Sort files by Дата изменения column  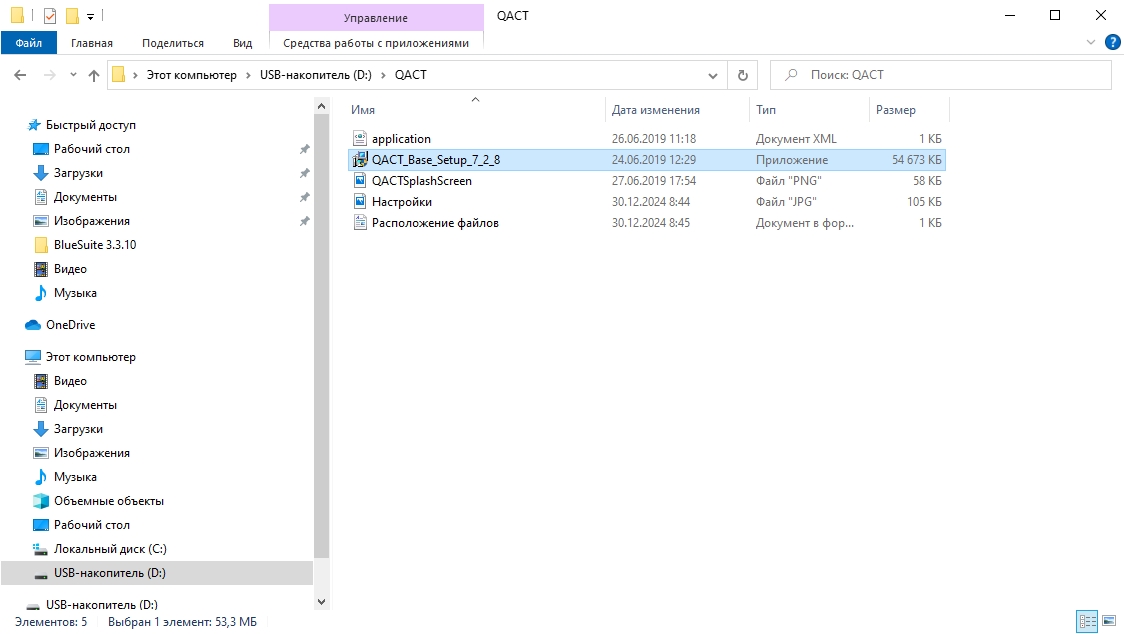tap(656, 110)
